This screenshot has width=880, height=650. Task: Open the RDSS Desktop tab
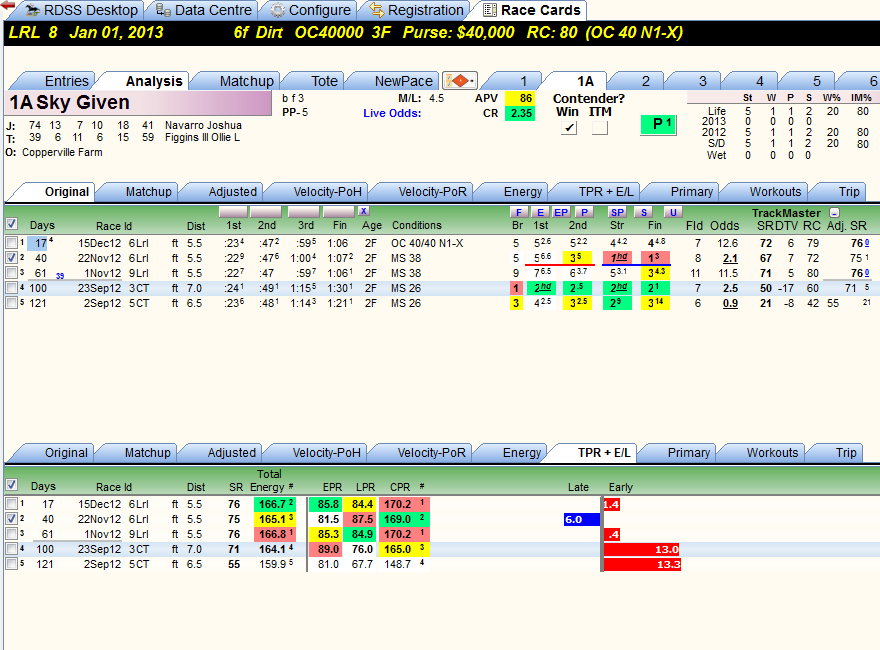(x=81, y=10)
